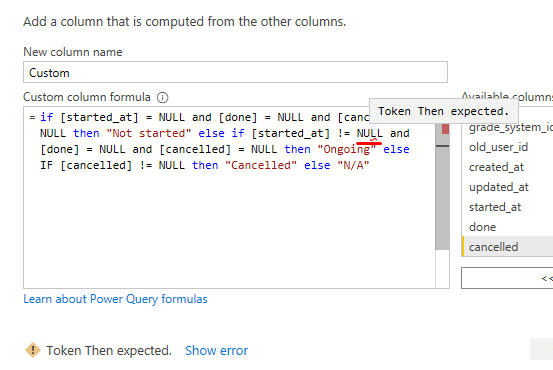Click the "Not started" text in the formula

tap(148, 133)
